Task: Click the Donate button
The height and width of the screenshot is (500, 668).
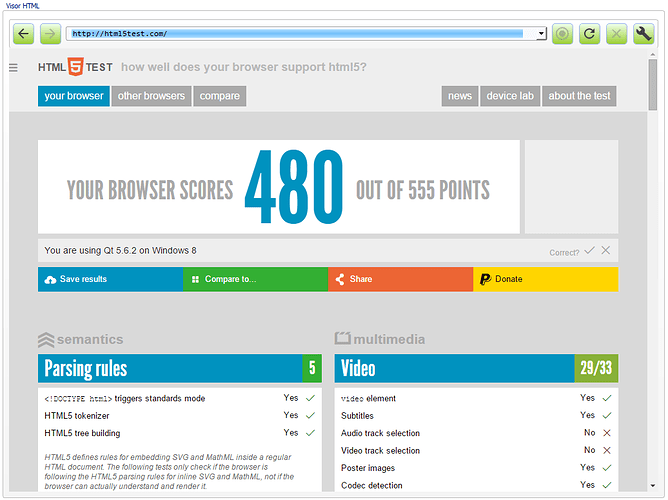Action: tap(546, 279)
